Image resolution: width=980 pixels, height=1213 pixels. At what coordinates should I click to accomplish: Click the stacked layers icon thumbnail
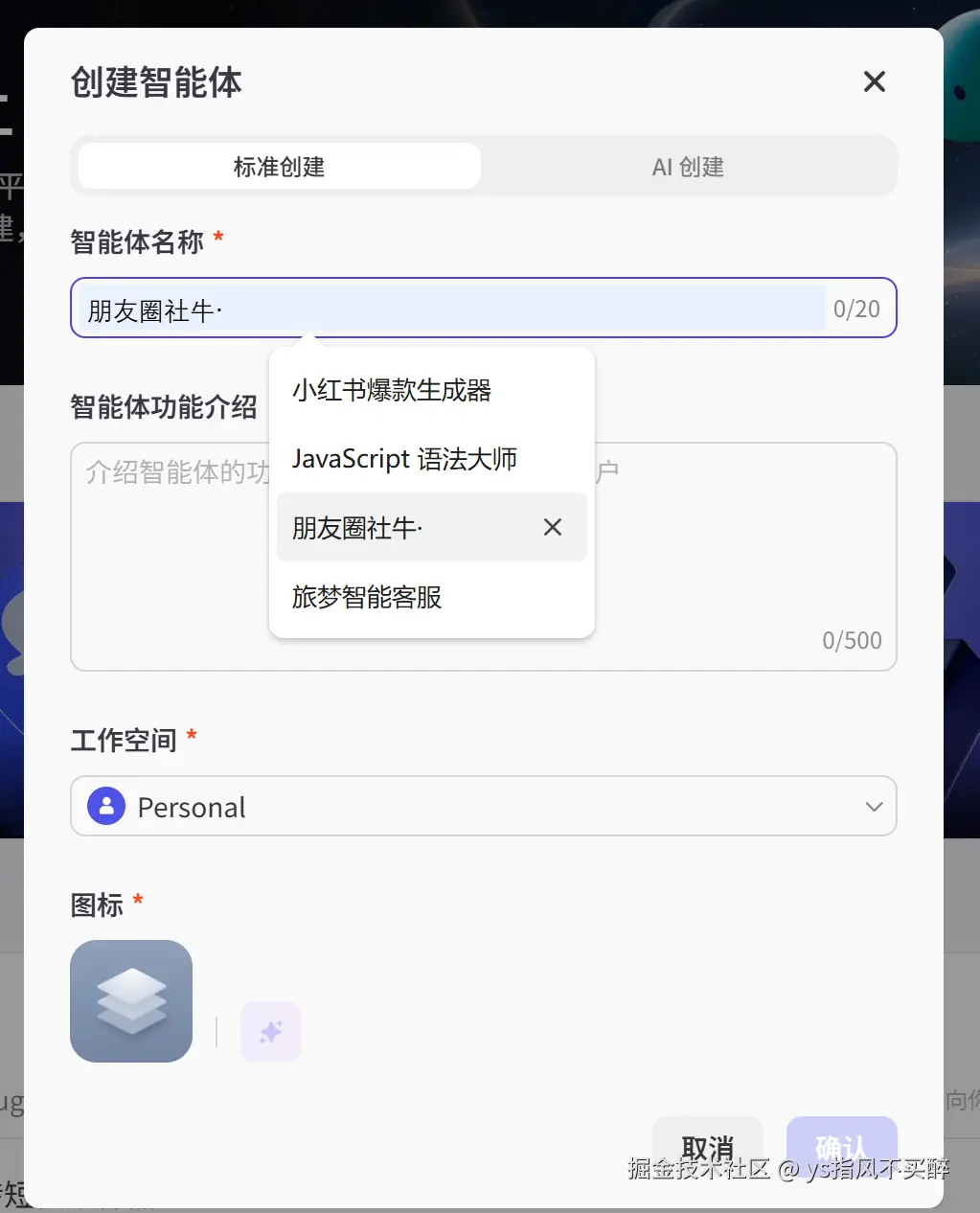pyautogui.click(x=131, y=1000)
